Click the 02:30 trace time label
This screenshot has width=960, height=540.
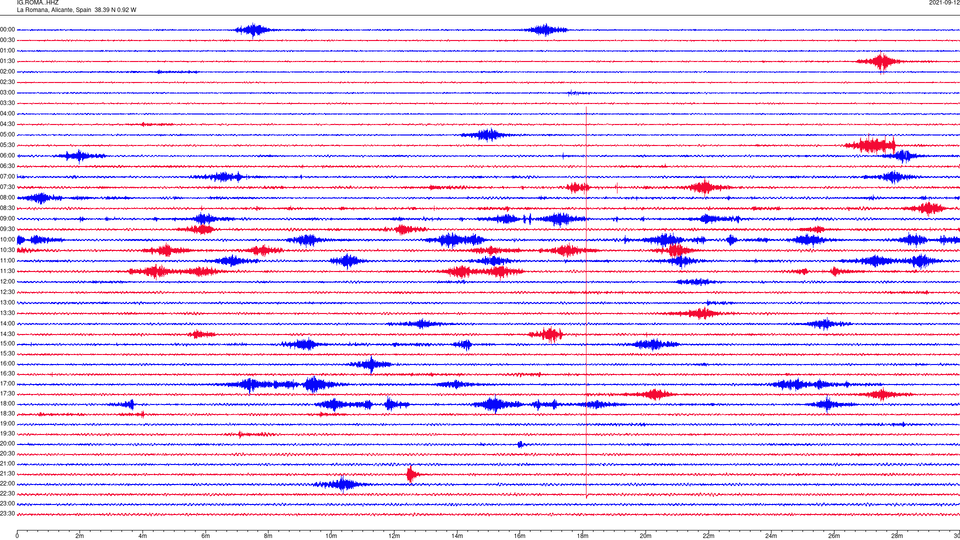[x=7, y=82]
